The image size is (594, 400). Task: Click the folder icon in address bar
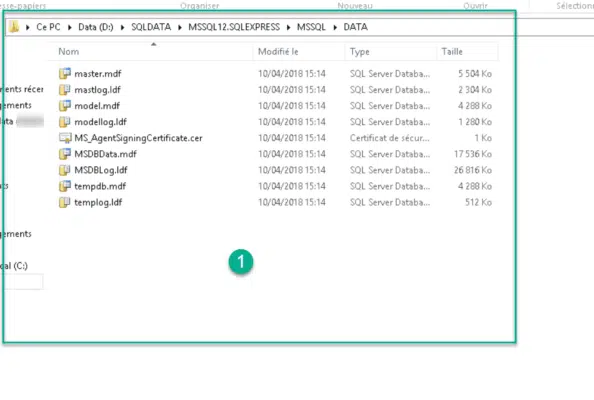[14, 27]
